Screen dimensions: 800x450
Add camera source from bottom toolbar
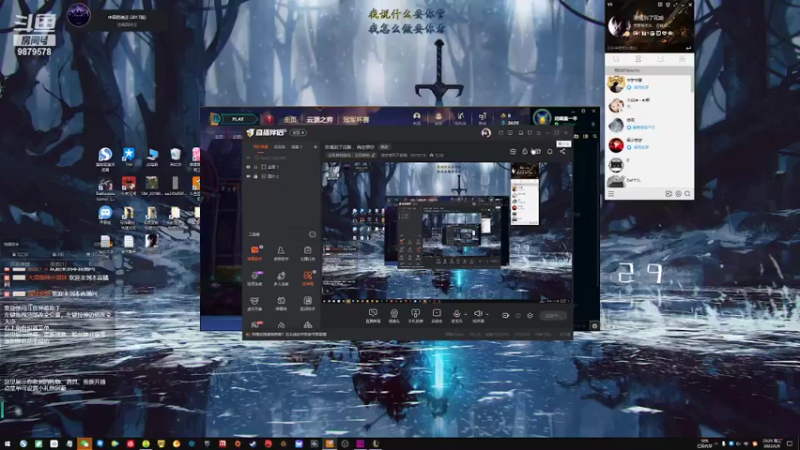(x=394, y=315)
